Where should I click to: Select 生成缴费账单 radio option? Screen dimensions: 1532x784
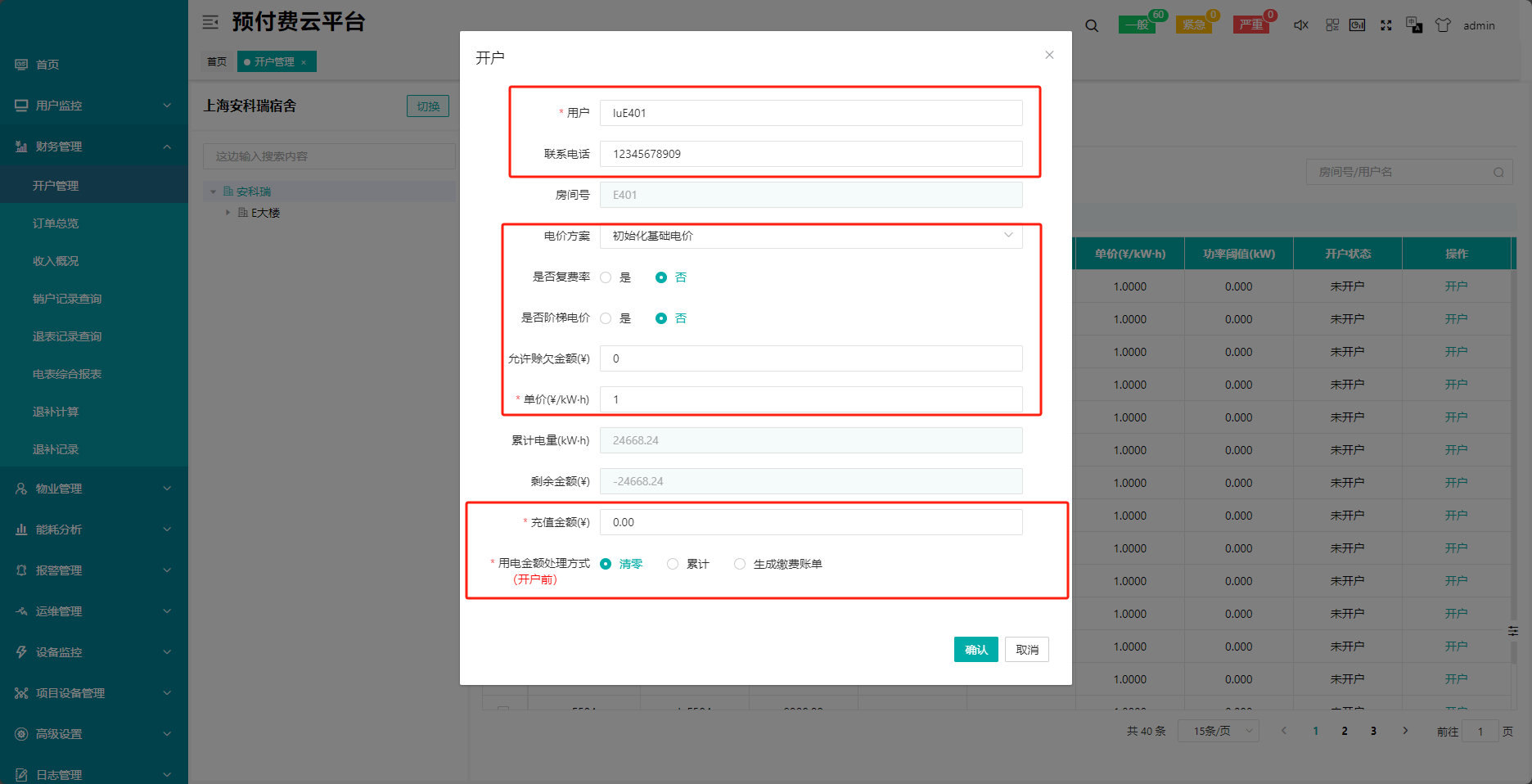point(740,564)
